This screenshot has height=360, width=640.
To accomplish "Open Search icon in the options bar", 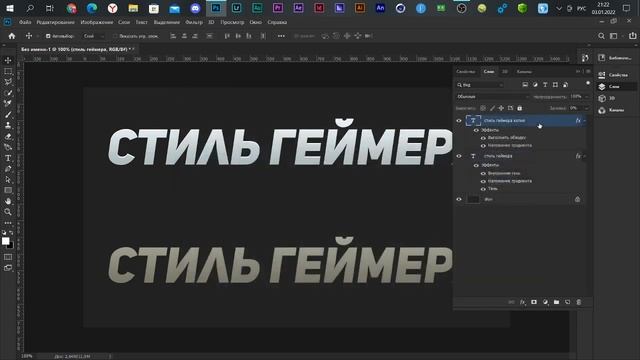I will [601, 36].
